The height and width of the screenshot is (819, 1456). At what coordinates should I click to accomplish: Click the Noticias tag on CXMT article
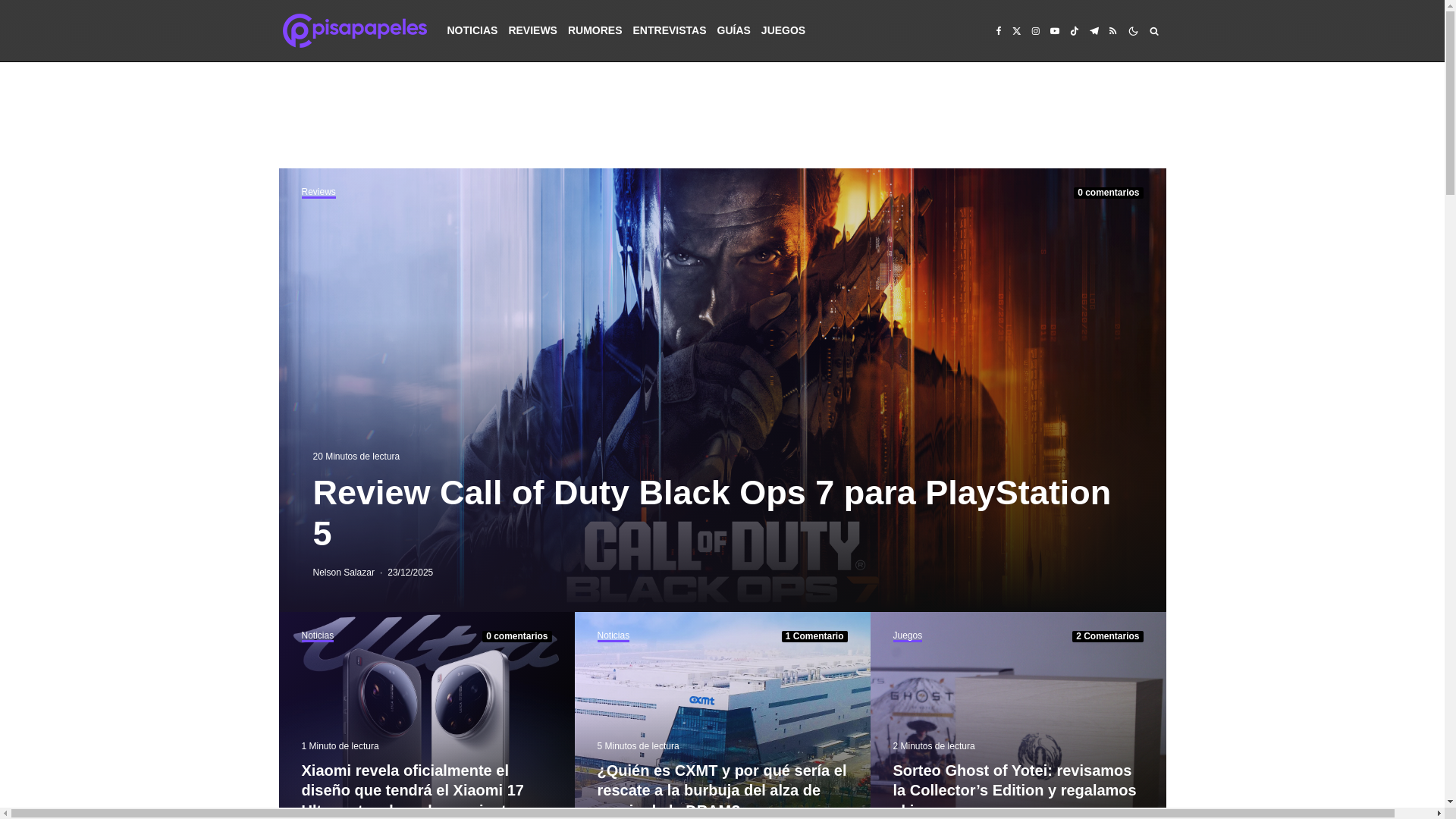(613, 636)
